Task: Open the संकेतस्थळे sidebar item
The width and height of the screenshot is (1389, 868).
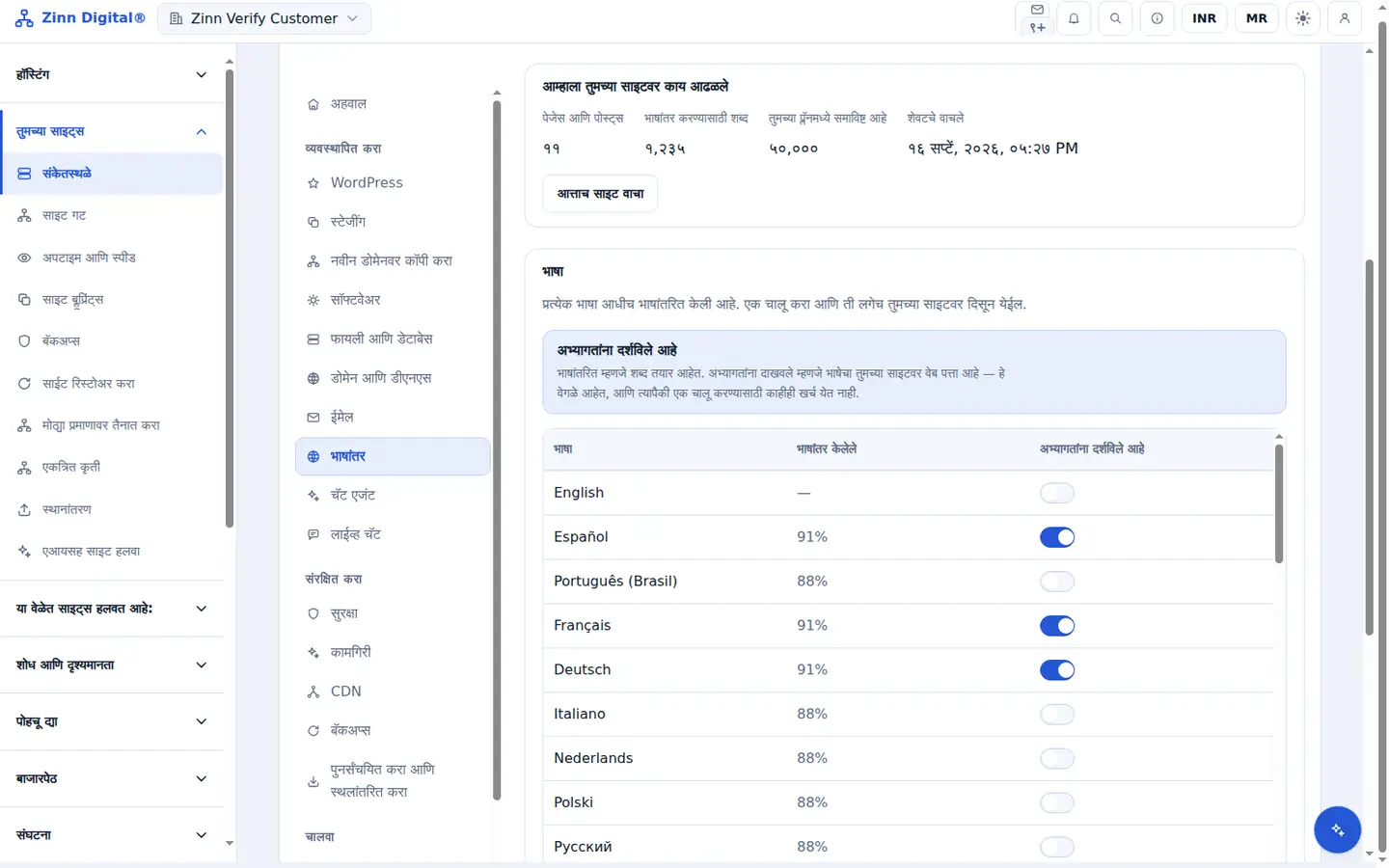Action: (112, 174)
